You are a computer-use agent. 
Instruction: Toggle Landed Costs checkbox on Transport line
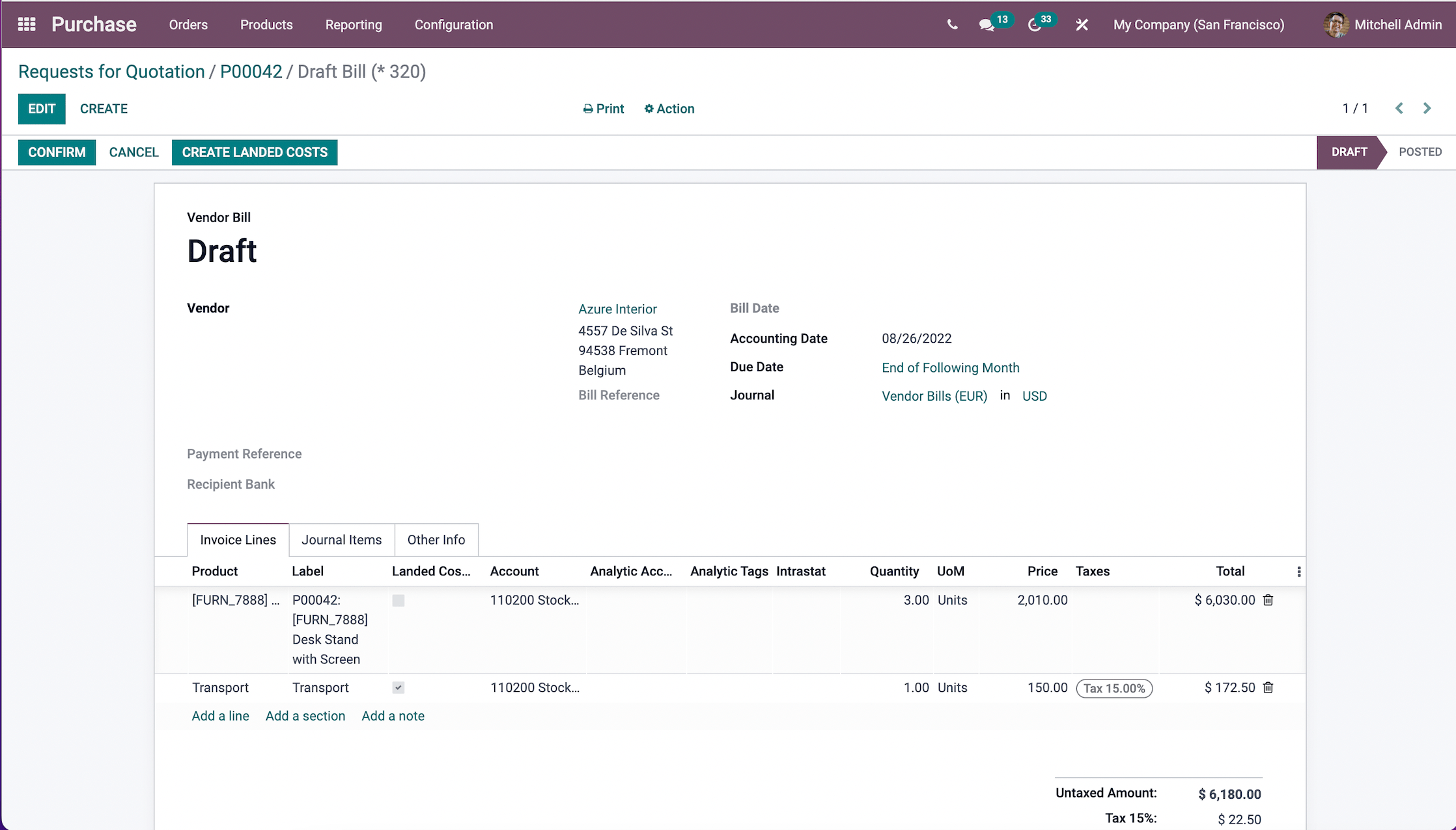coord(399,688)
